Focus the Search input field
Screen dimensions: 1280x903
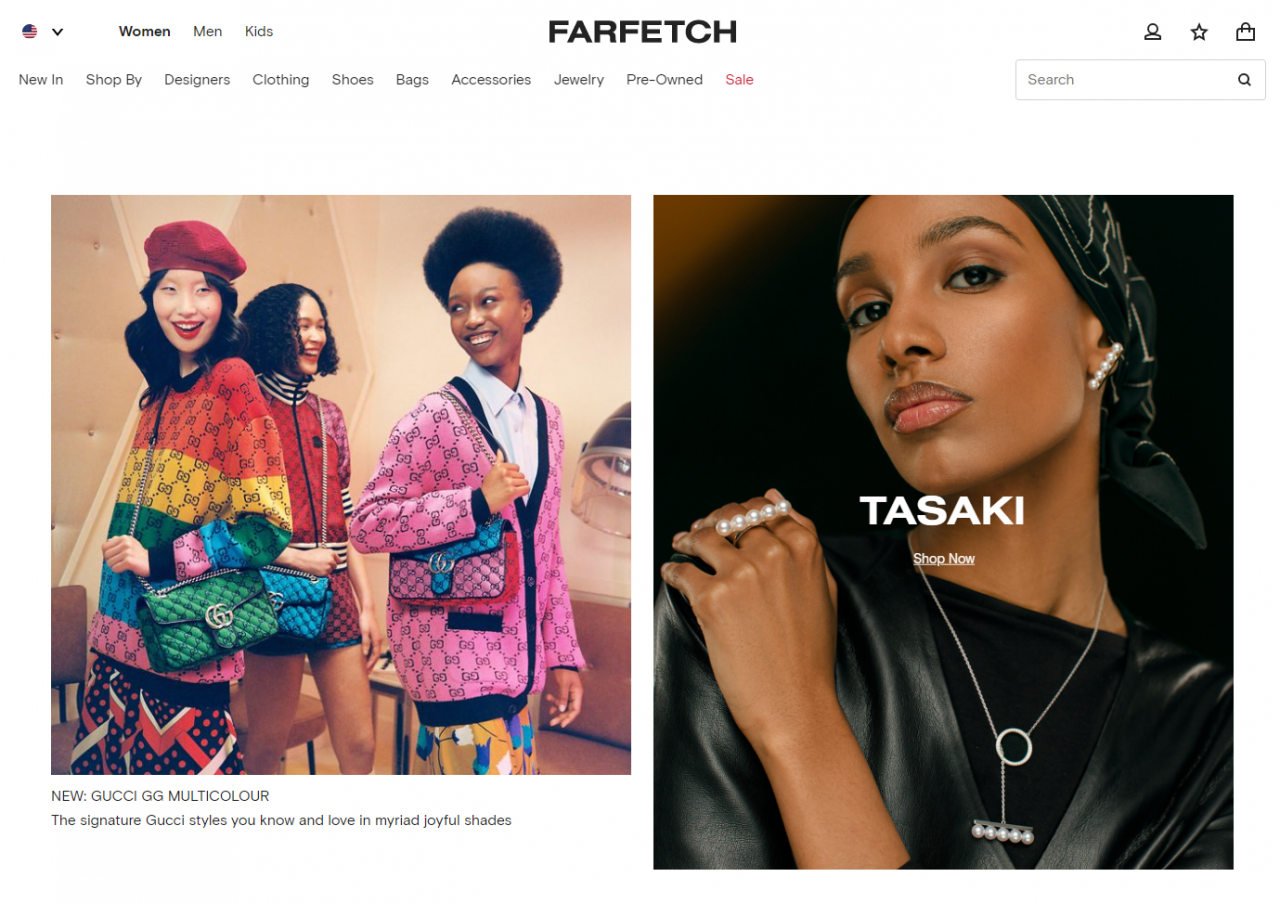[1125, 80]
